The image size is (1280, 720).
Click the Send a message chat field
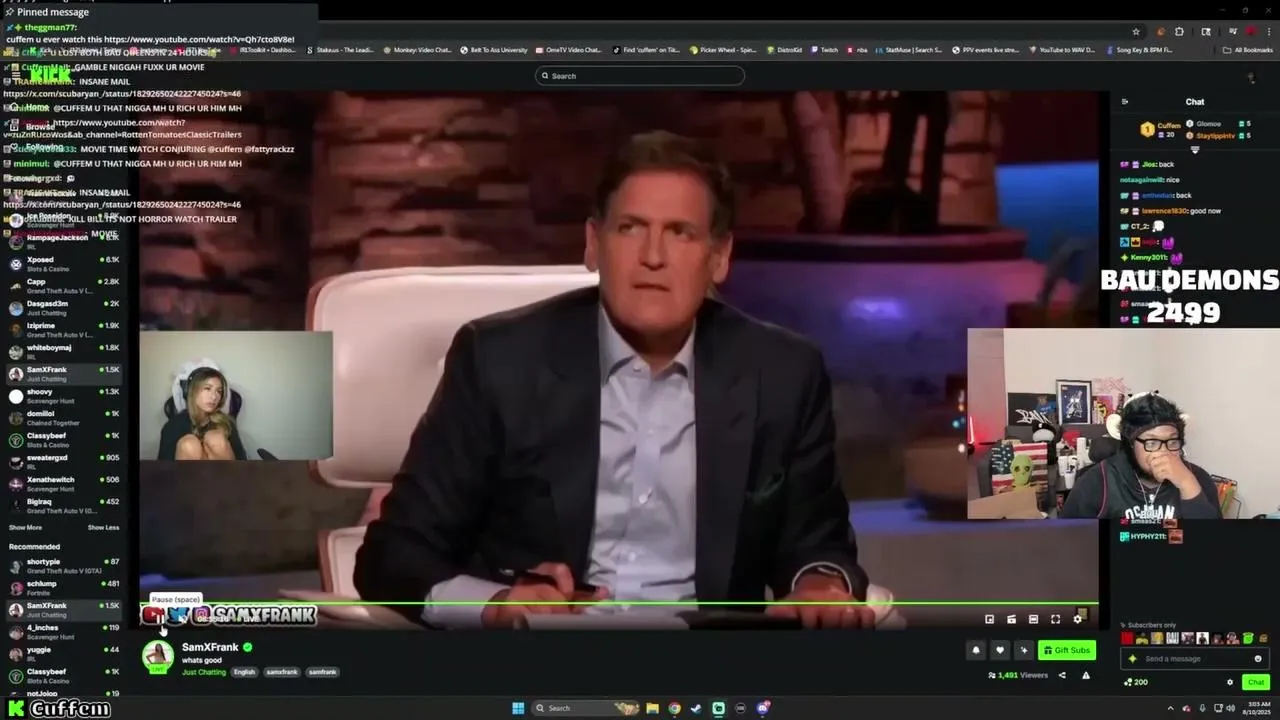point(1195,659)
